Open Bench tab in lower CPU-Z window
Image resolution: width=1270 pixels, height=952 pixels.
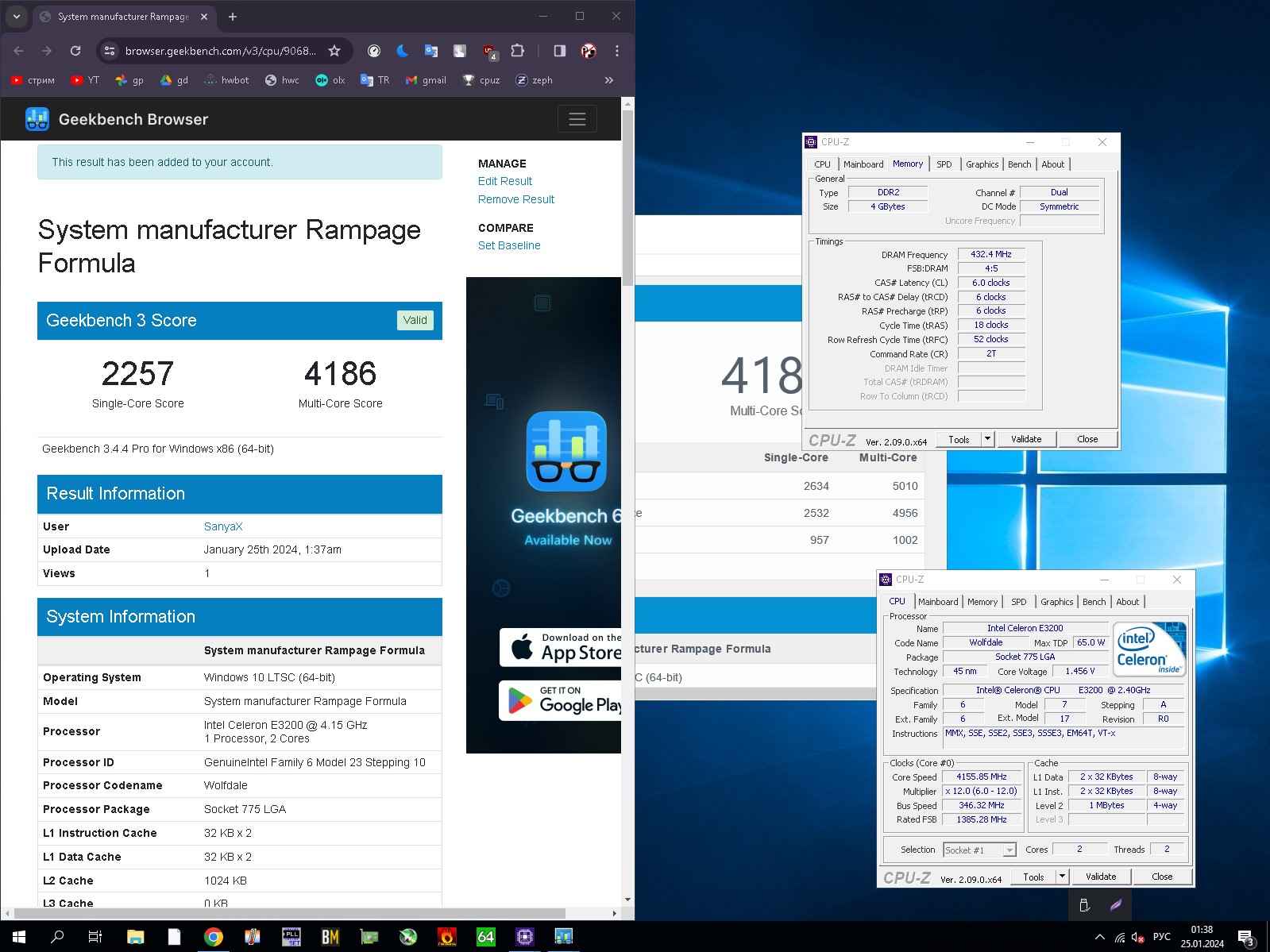[1094, 602]
